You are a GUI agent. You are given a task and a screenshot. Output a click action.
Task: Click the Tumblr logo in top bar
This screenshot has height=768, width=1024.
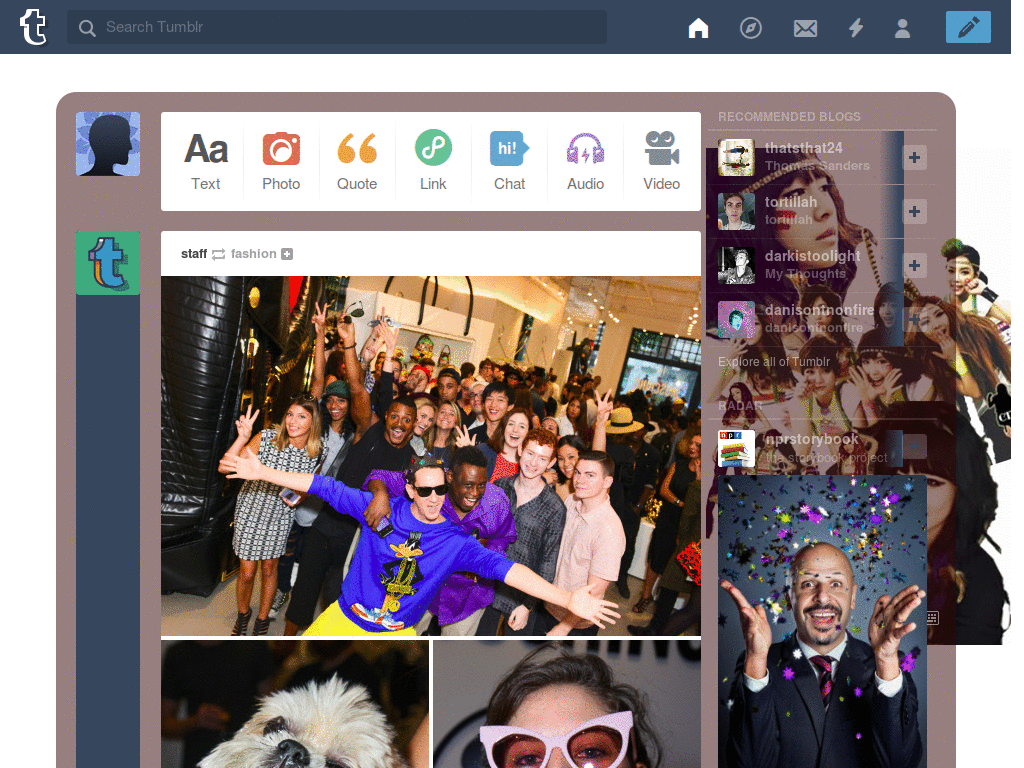33,27
